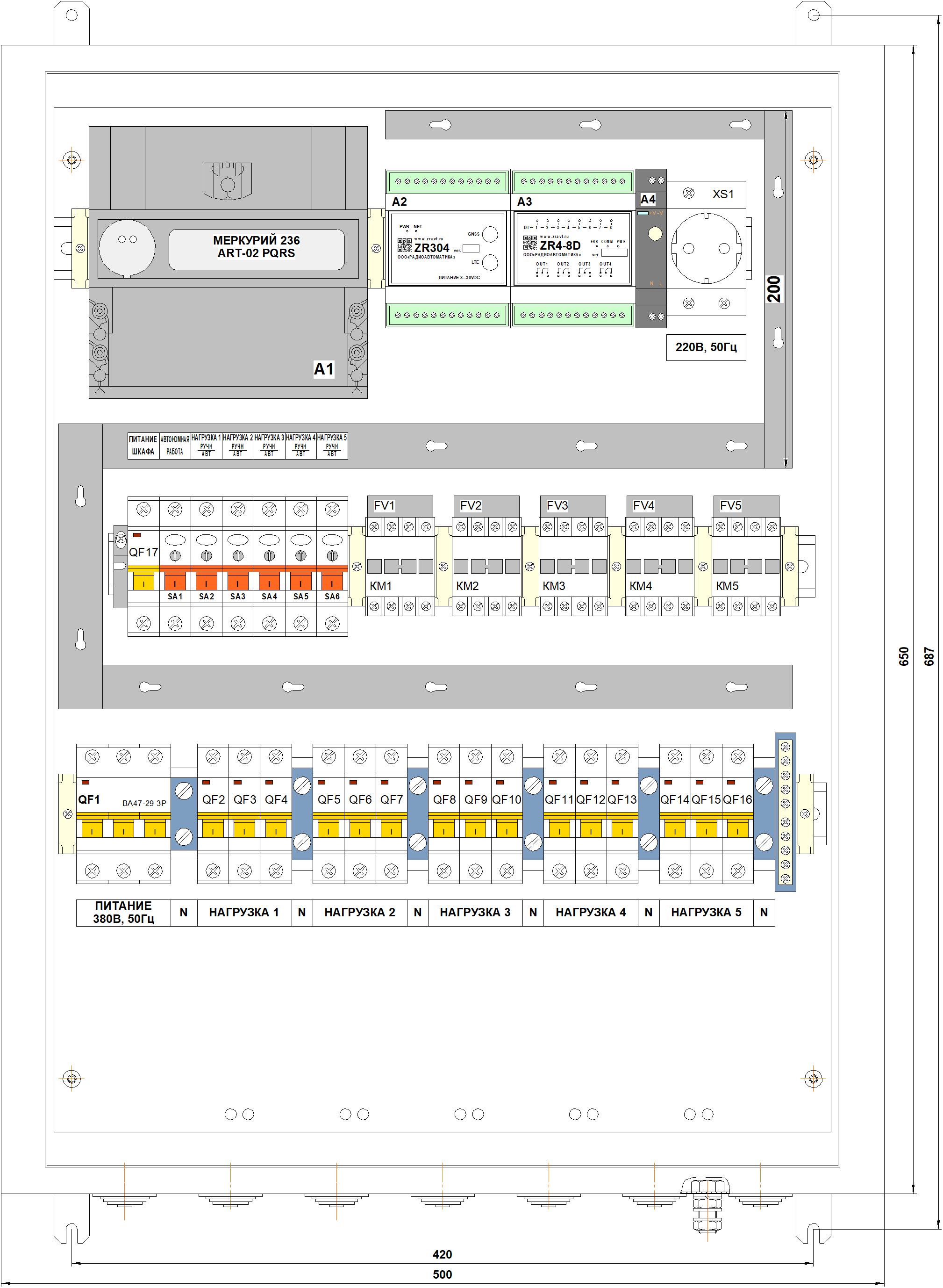Click the Меркурий 236 round optical port
The image size is (943, 1288).
coord(127,248)
